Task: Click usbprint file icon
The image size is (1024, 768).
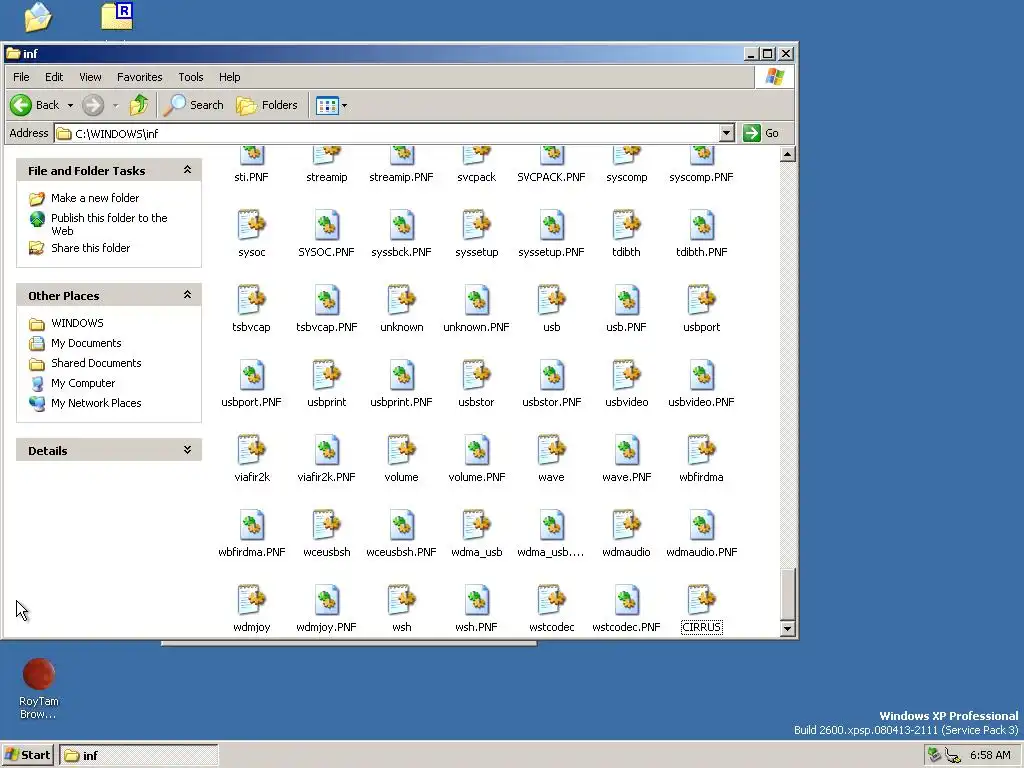Action: (x=326, y=376)
